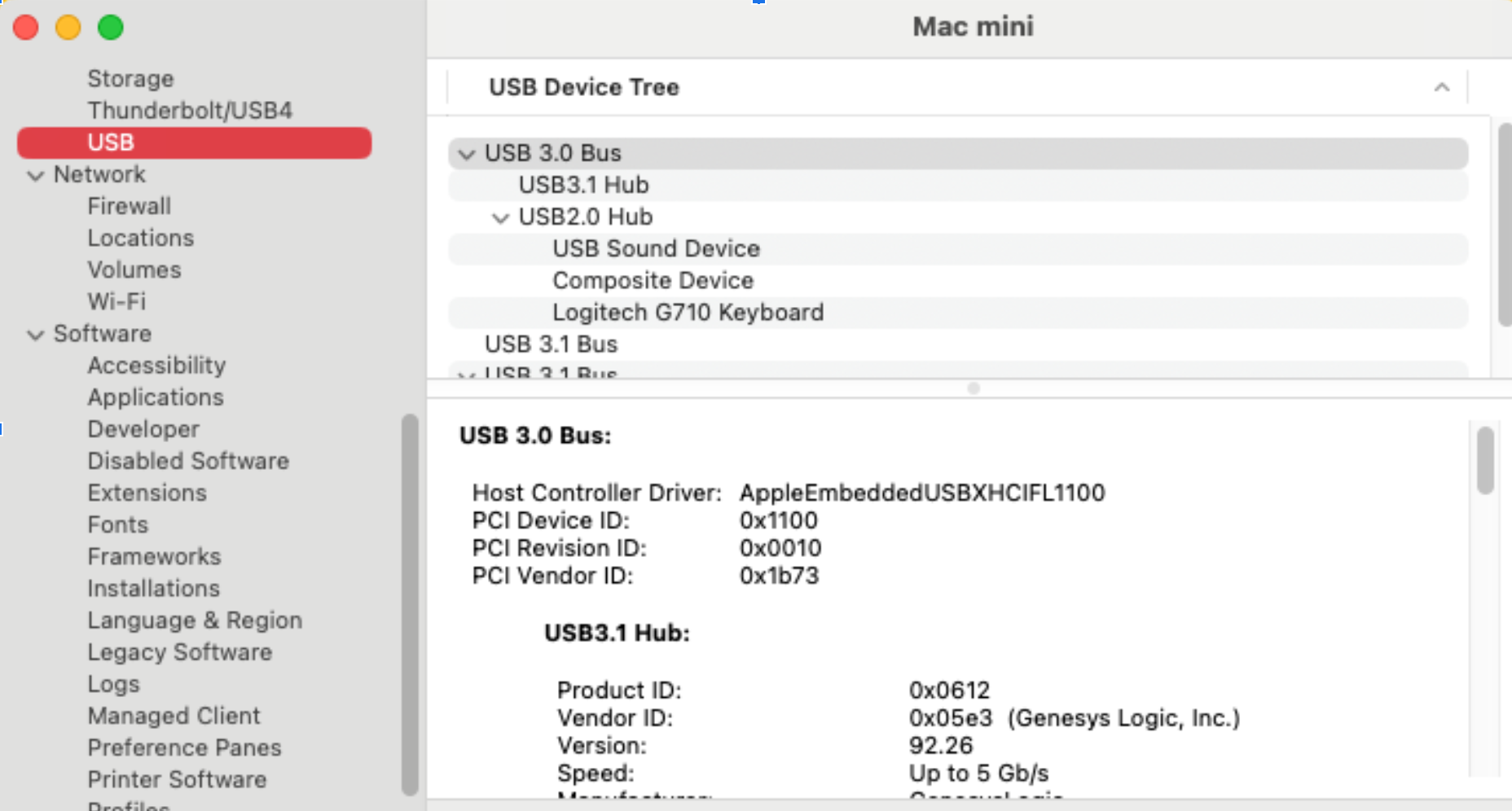
Task: Collapse the Software sidebar section
Action: (x=36, y=334)
